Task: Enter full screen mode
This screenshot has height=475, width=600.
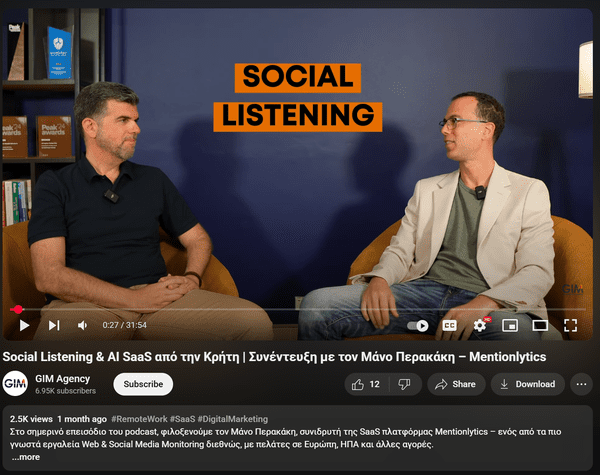Action: pos(570,325)
